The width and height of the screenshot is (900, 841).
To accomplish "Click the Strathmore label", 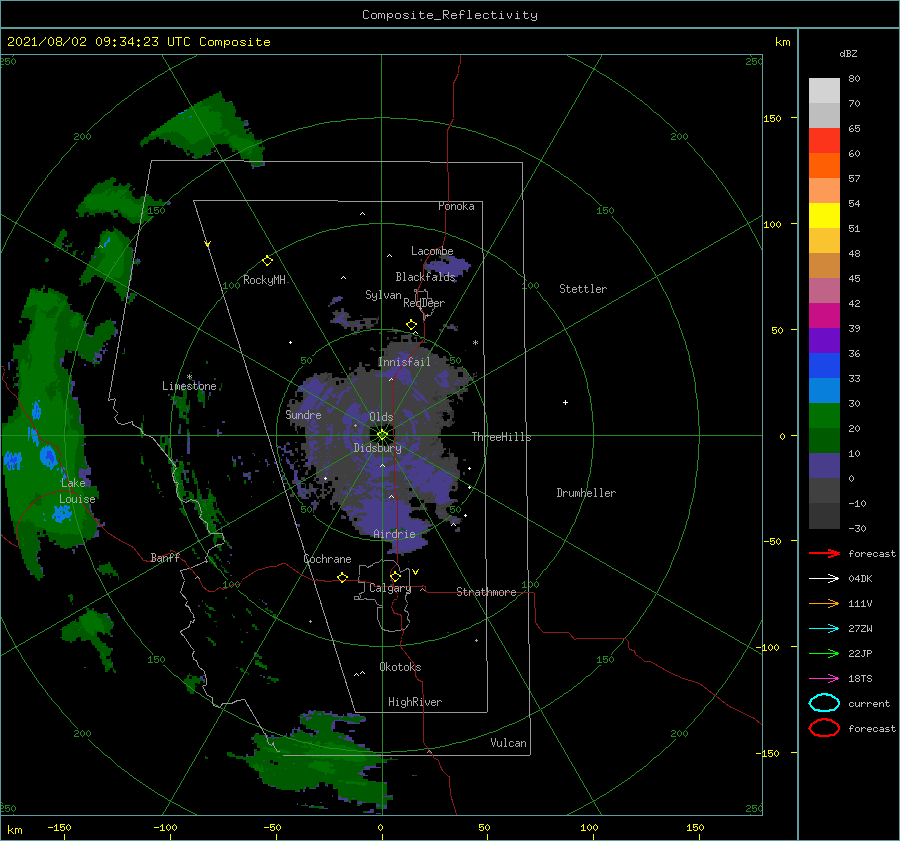I will coord(486,592).
